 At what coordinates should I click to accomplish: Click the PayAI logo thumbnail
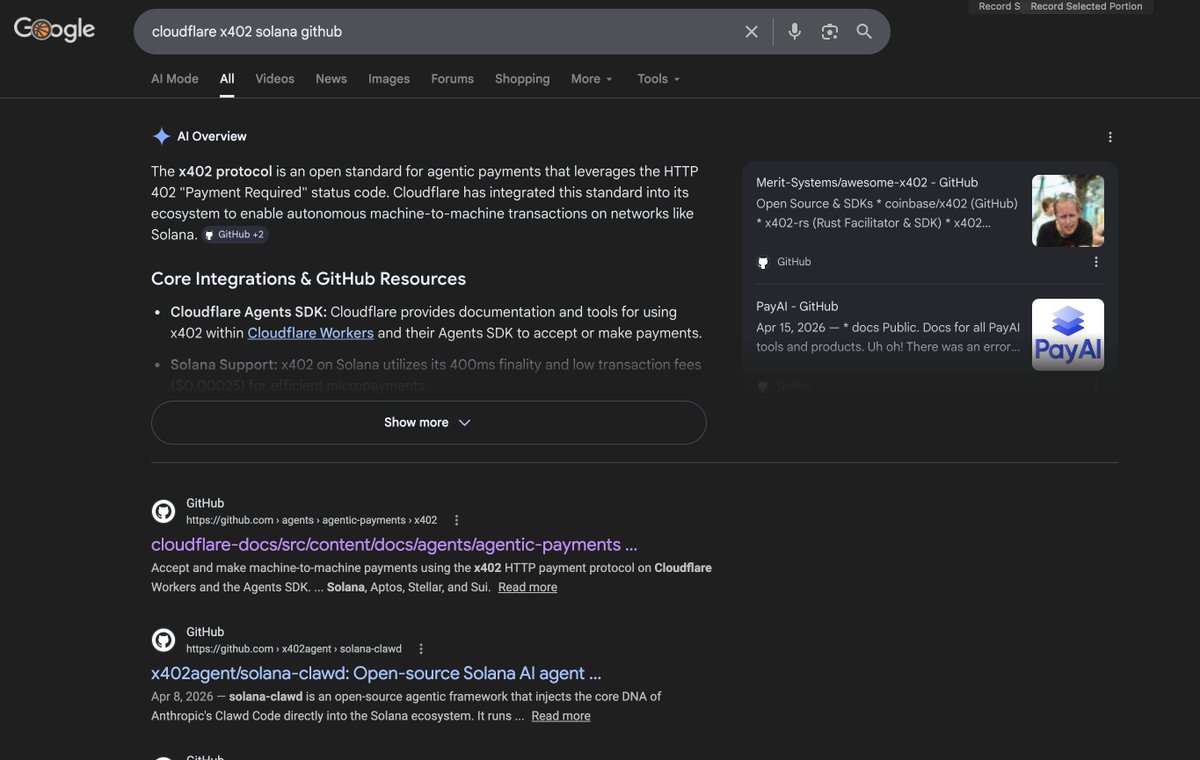(1068, 335)
